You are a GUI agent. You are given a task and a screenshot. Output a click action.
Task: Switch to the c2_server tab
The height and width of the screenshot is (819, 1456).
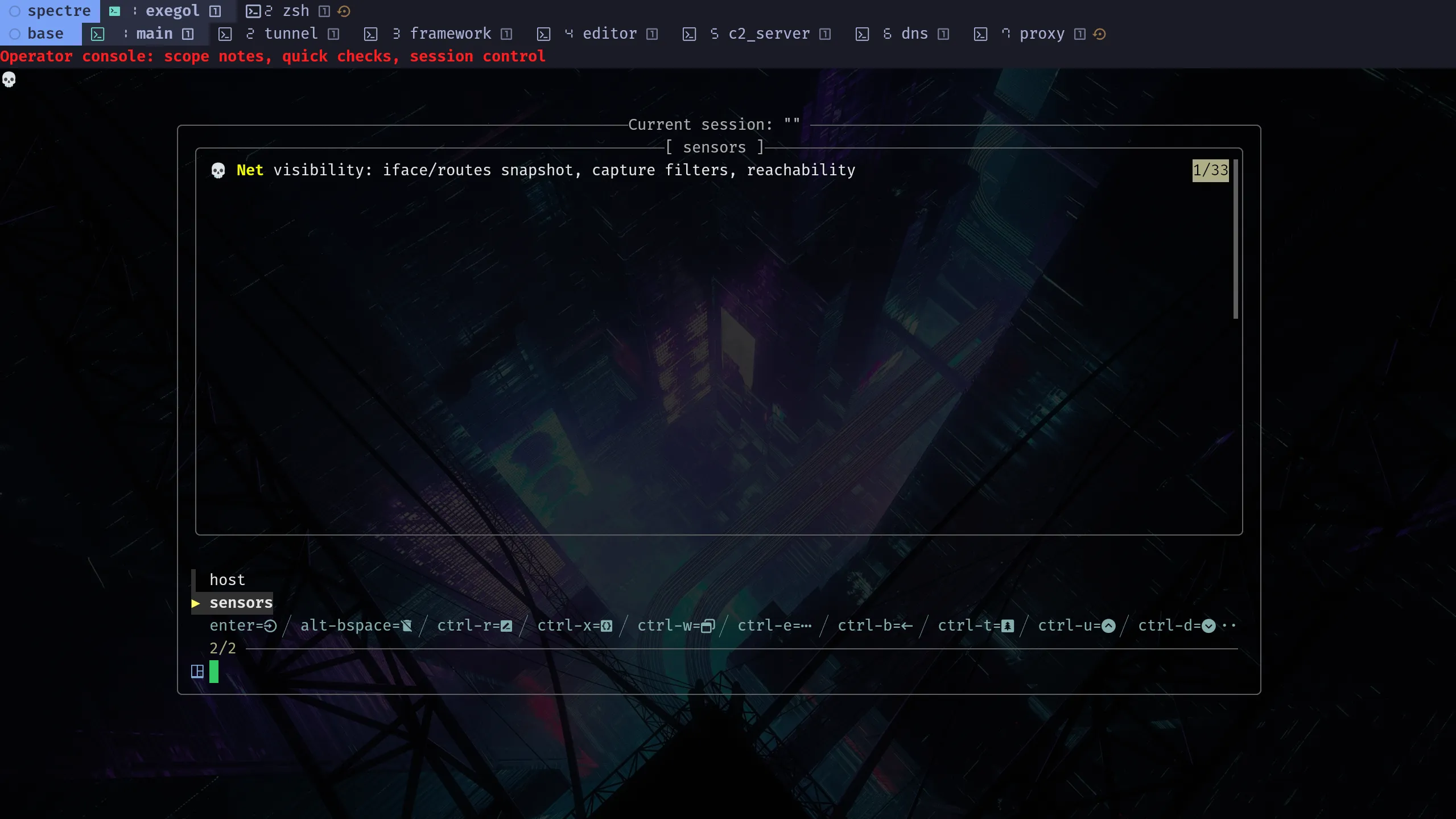pos(769,34)
